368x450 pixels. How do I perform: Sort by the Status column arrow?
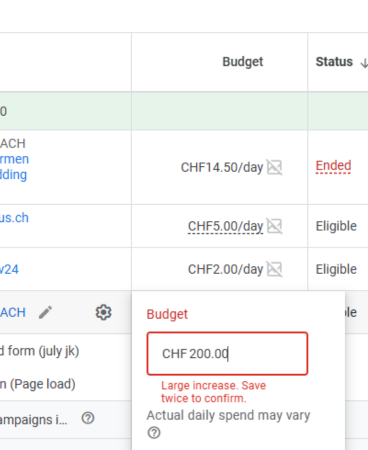(364, 62)
